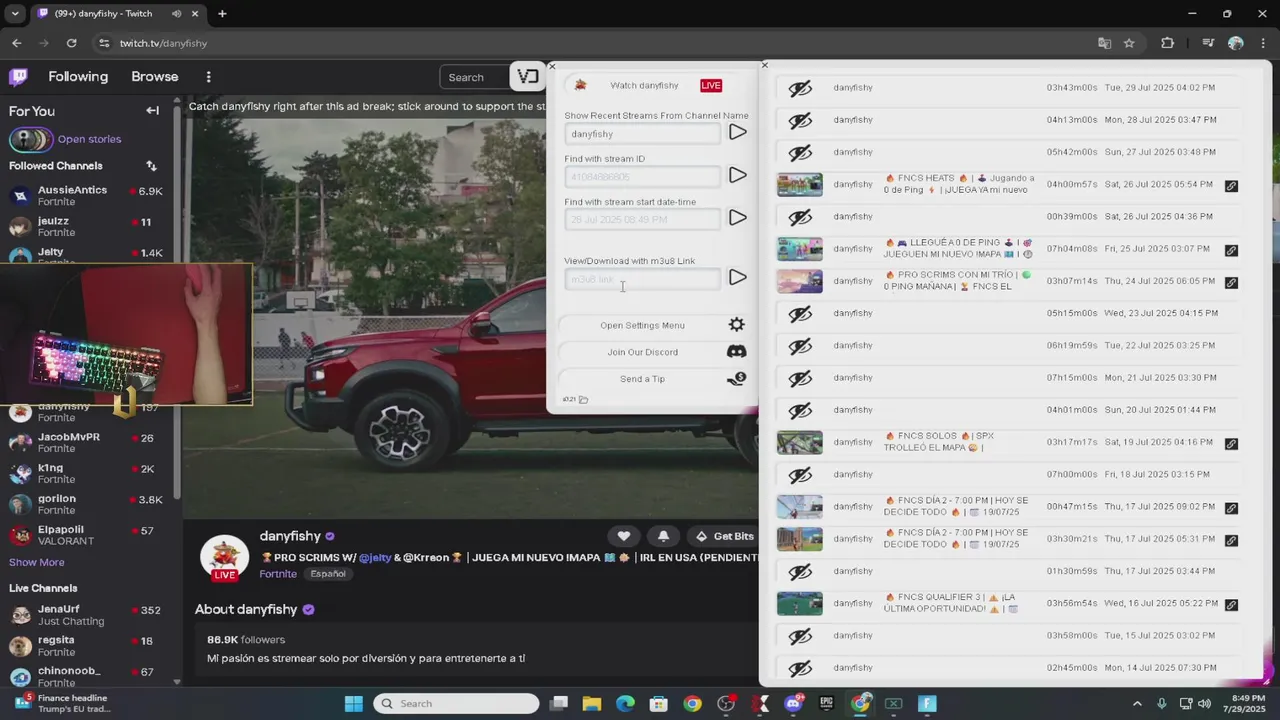Open a new Chrome tab
Image resolution: width=1280 pixels, height=720 pixels.
222,14
